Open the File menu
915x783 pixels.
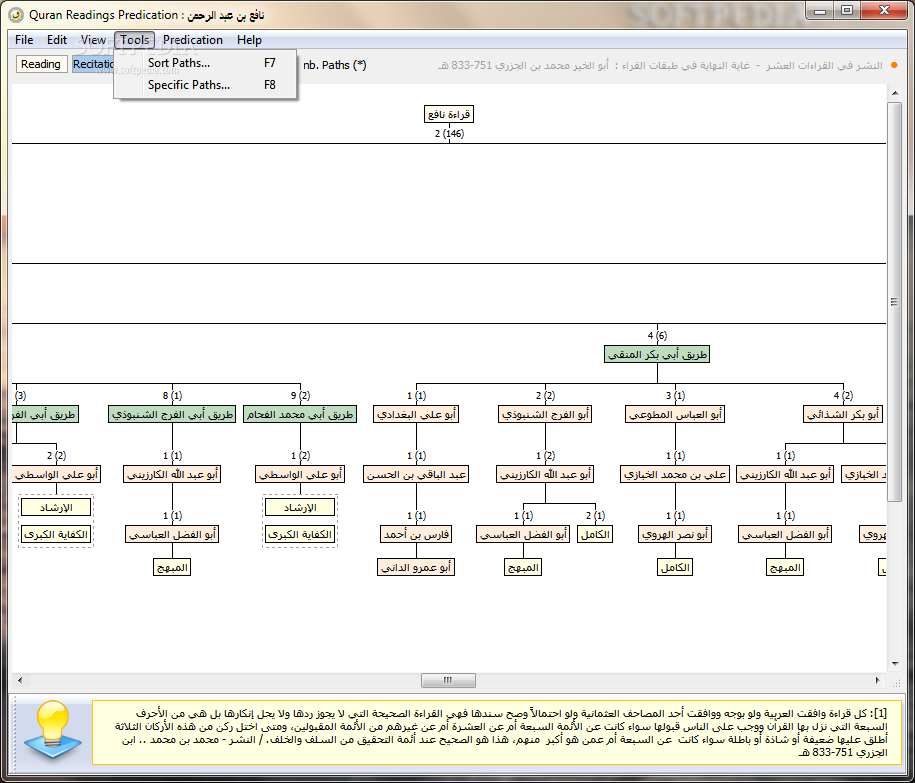point(24,40)
